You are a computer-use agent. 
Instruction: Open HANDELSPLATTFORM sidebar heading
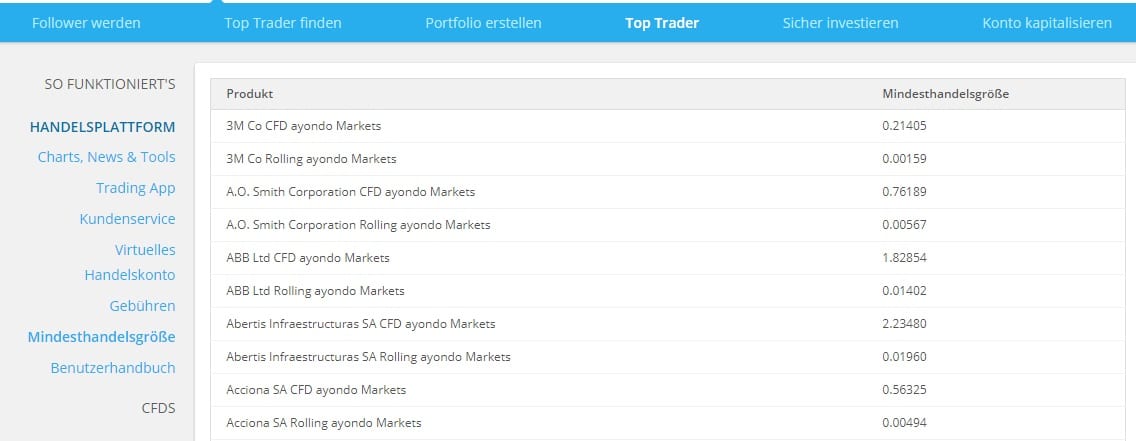(103, 127)
